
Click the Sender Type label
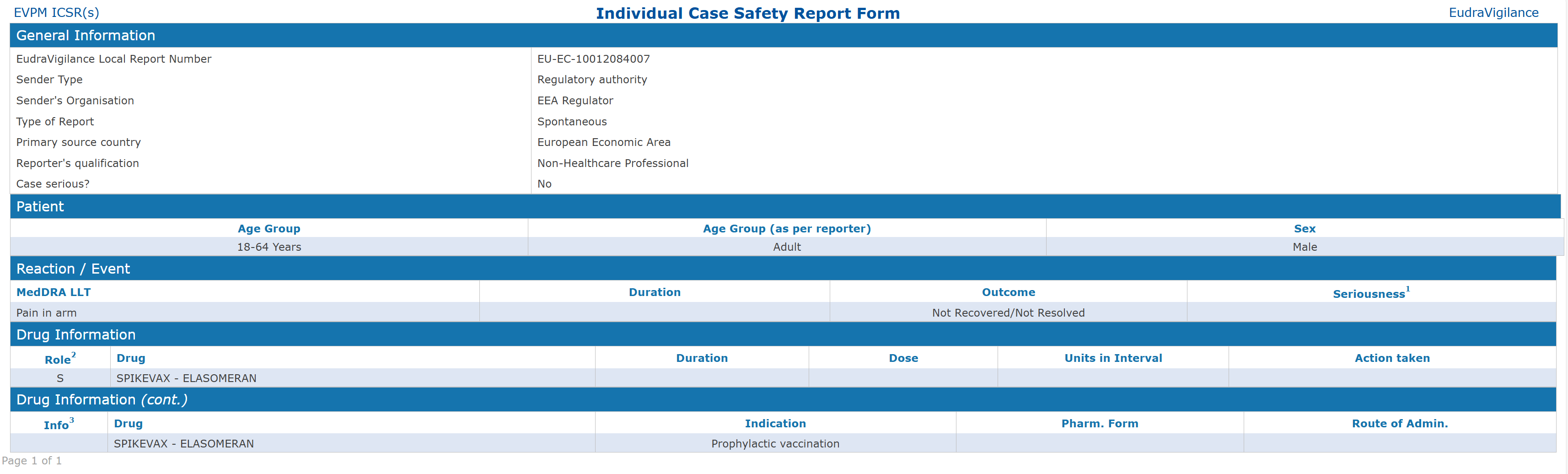coord(49,80)
